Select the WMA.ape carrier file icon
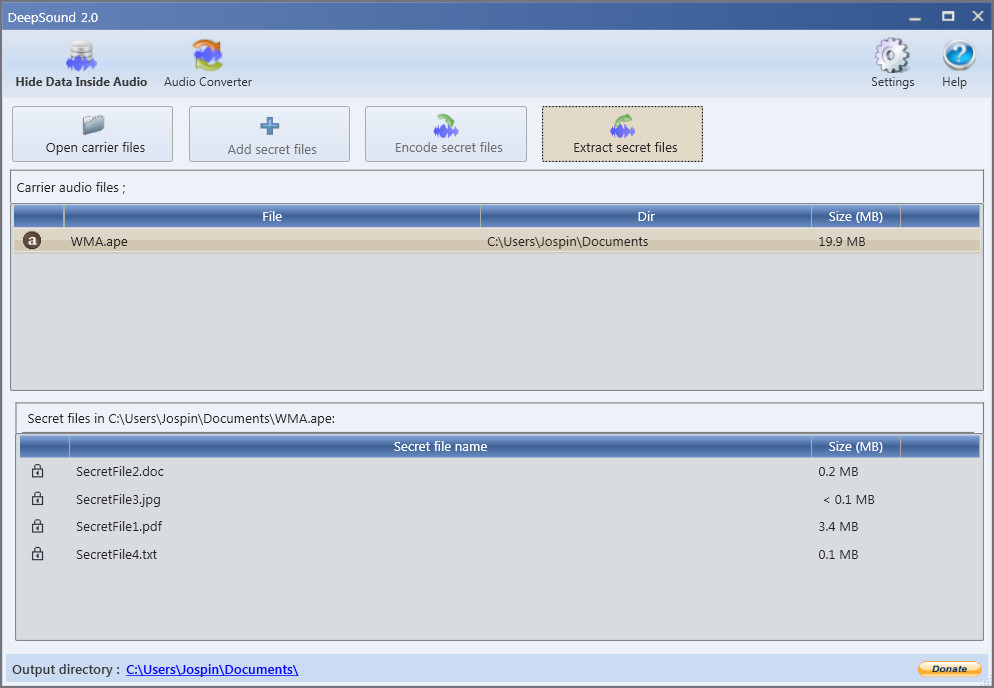994x688 pixels. pyautogui.click(x=32, y=240)
